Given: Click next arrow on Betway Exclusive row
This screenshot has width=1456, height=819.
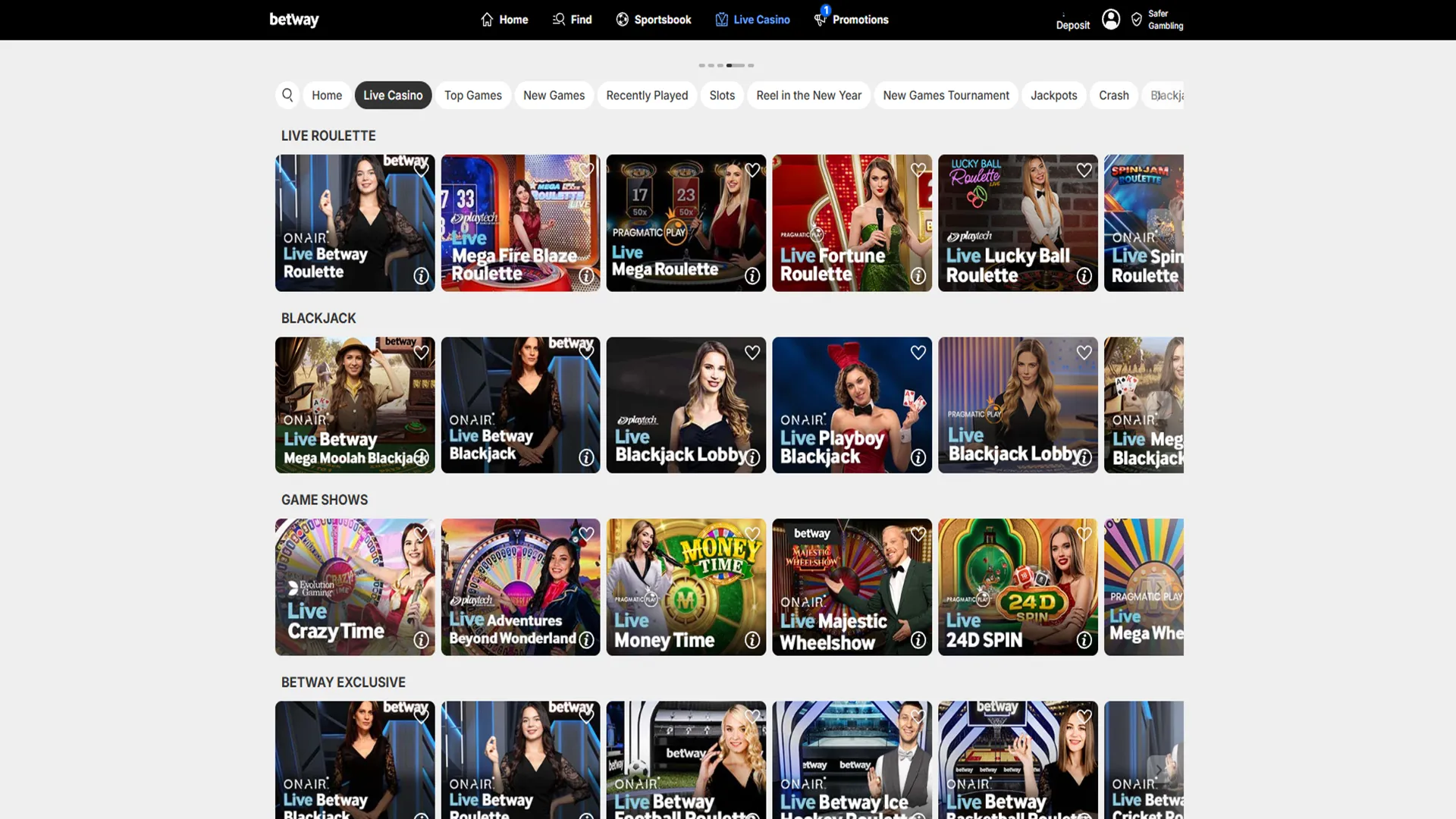Looking at the screenshot, I should (x=1159, y=769).
